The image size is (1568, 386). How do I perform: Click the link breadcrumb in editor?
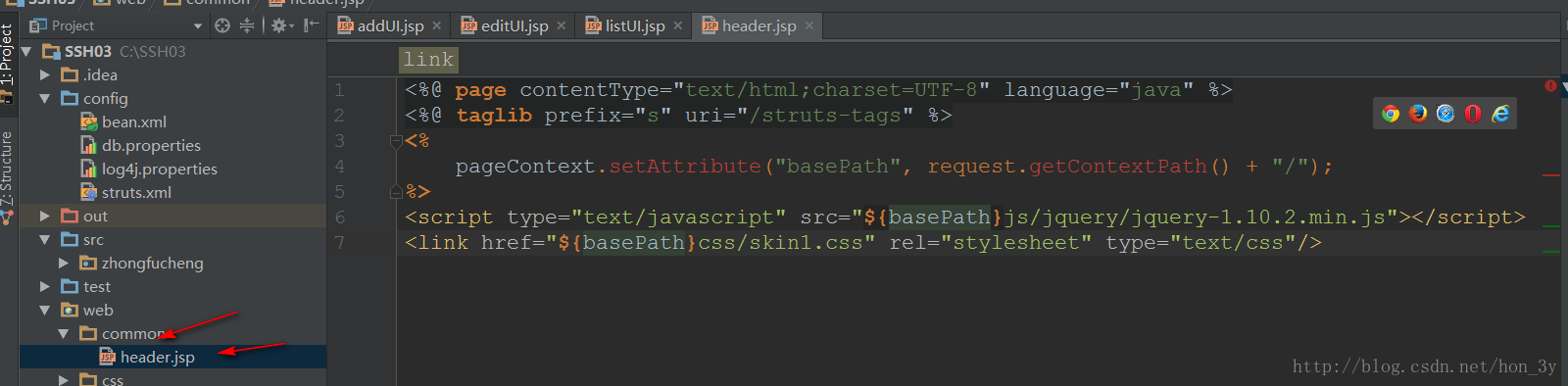tap(428, 60)
